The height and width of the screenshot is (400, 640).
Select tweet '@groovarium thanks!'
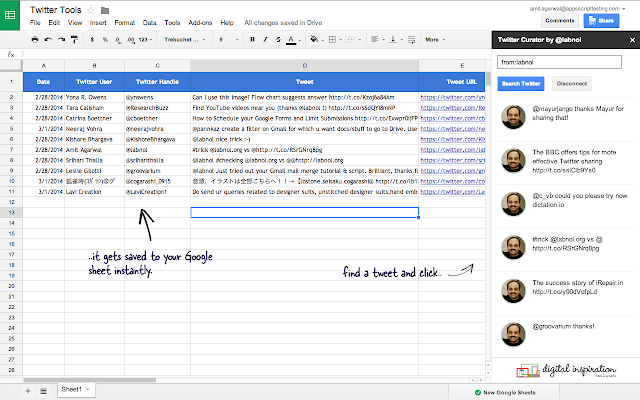coord(566,335)
